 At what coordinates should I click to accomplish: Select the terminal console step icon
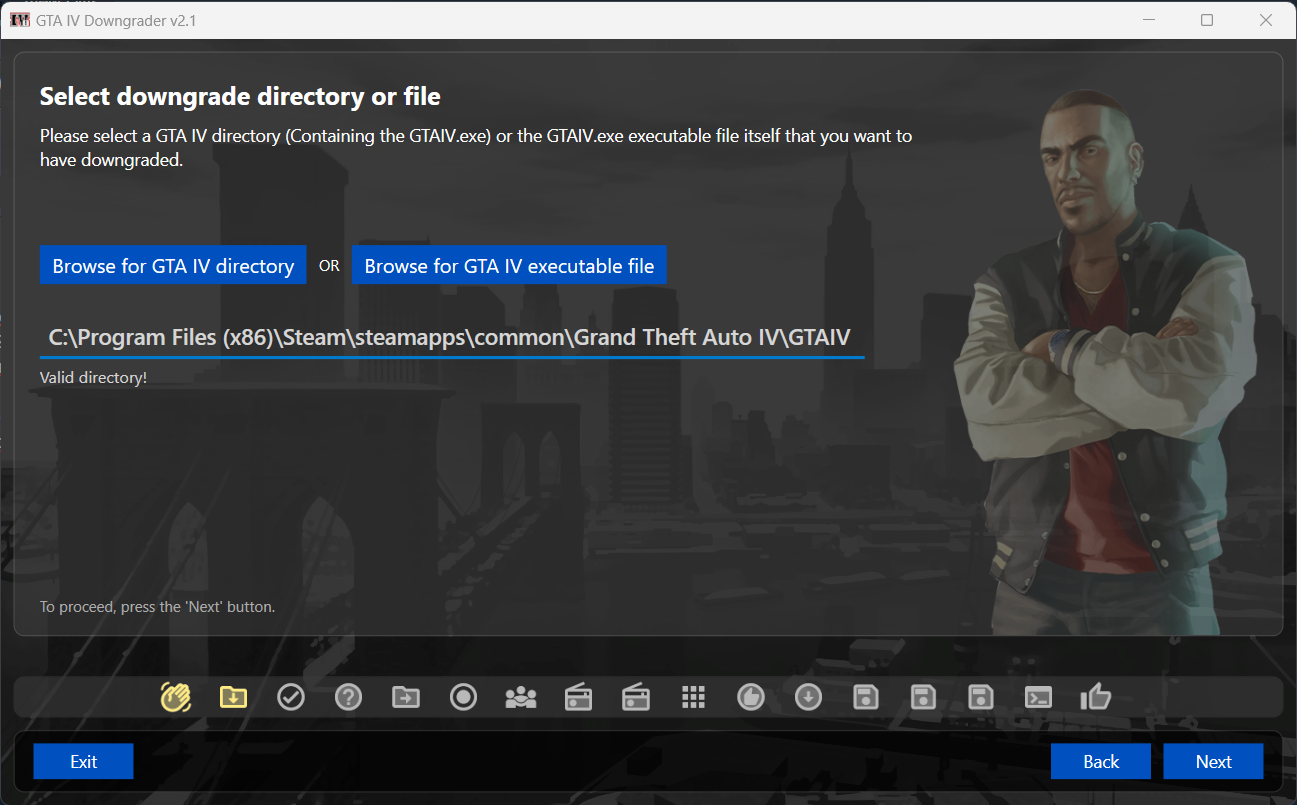(x=1039, y=696)
